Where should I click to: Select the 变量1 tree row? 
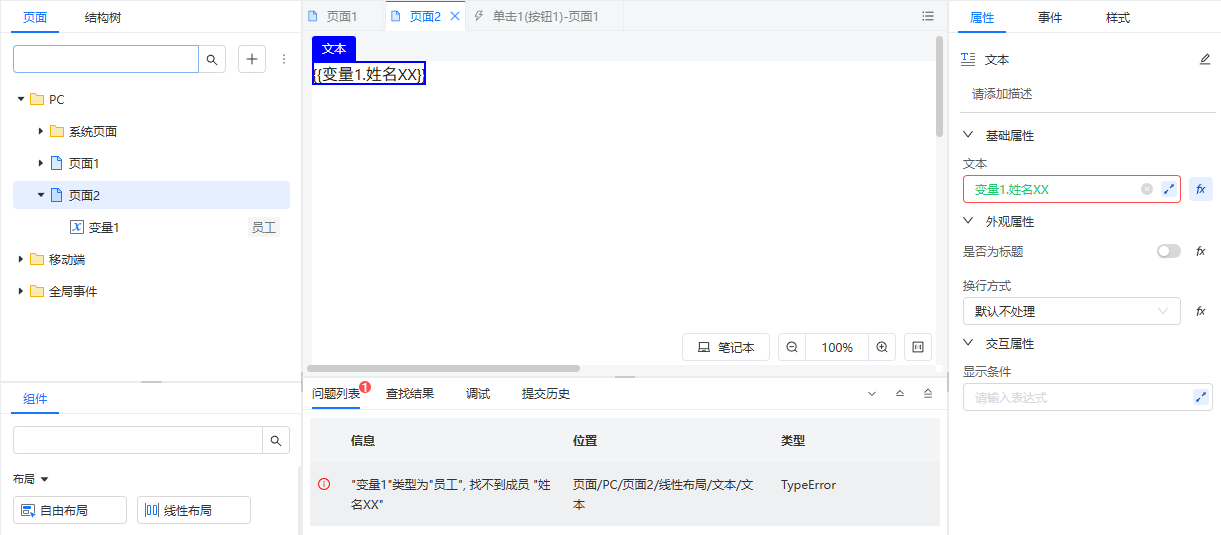pyautogui.click(x=151, y=227)
